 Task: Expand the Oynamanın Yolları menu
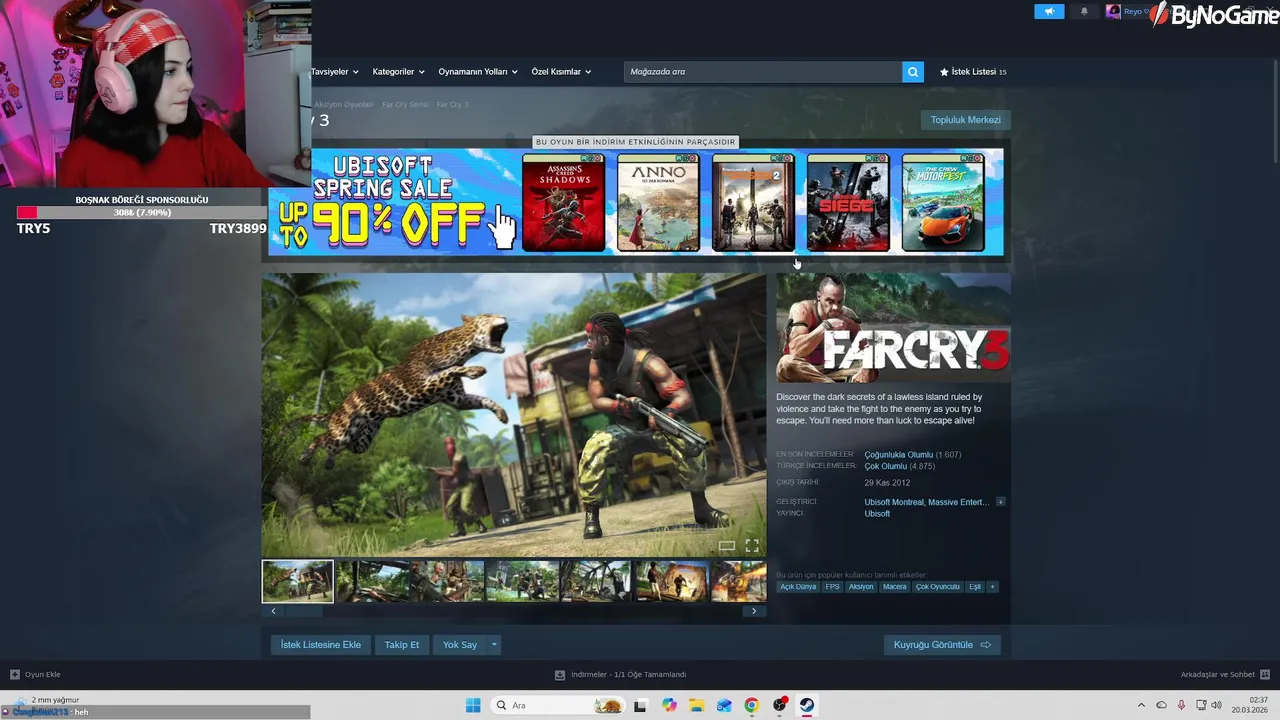coord(478,72)
